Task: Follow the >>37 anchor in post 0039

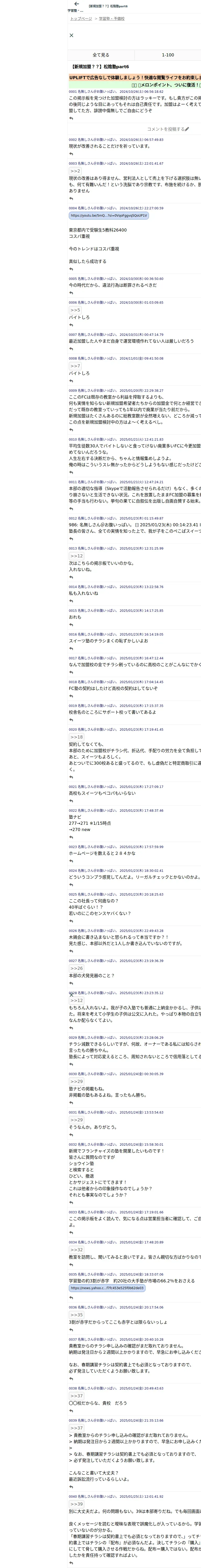Action: point(77,1428)
